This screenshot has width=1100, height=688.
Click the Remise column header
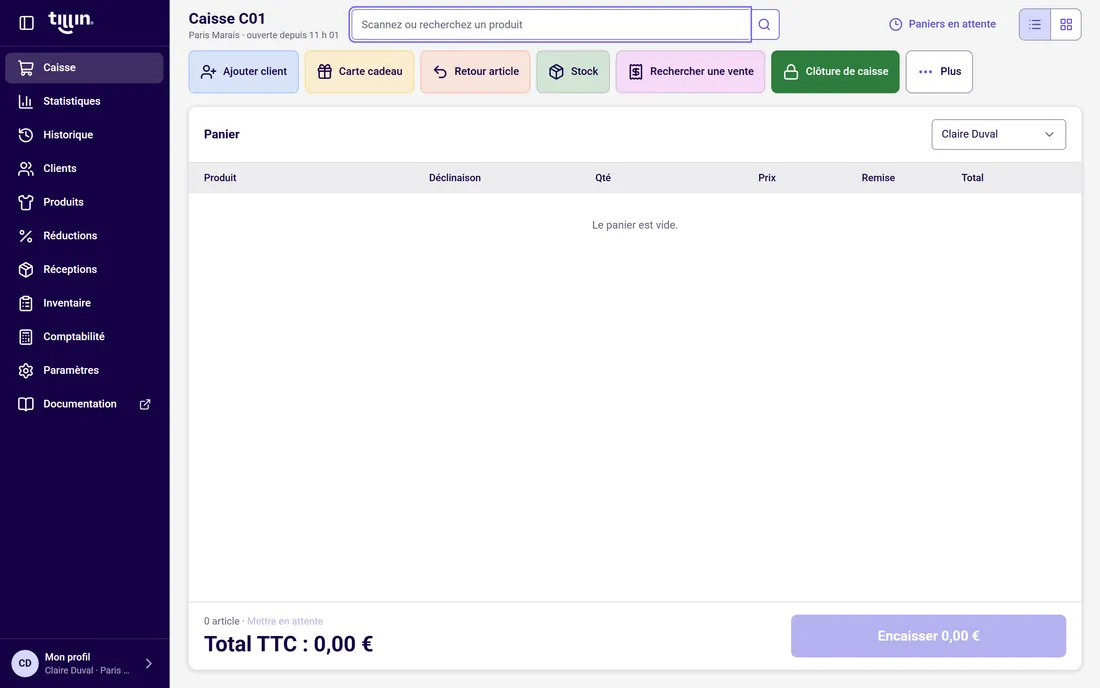tap(878, 178)
